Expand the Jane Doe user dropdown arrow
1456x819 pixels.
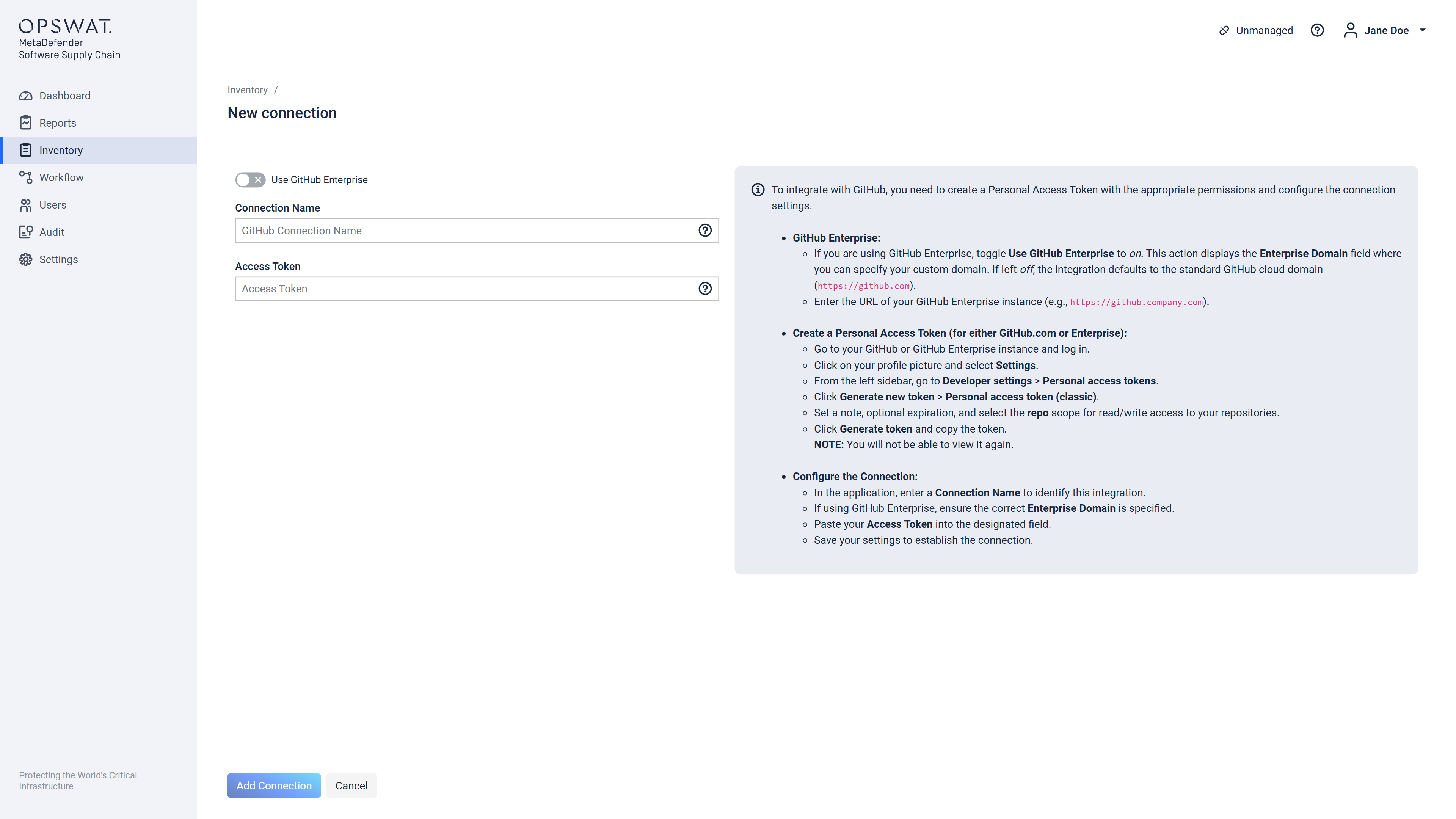(x=1423, y=30)
